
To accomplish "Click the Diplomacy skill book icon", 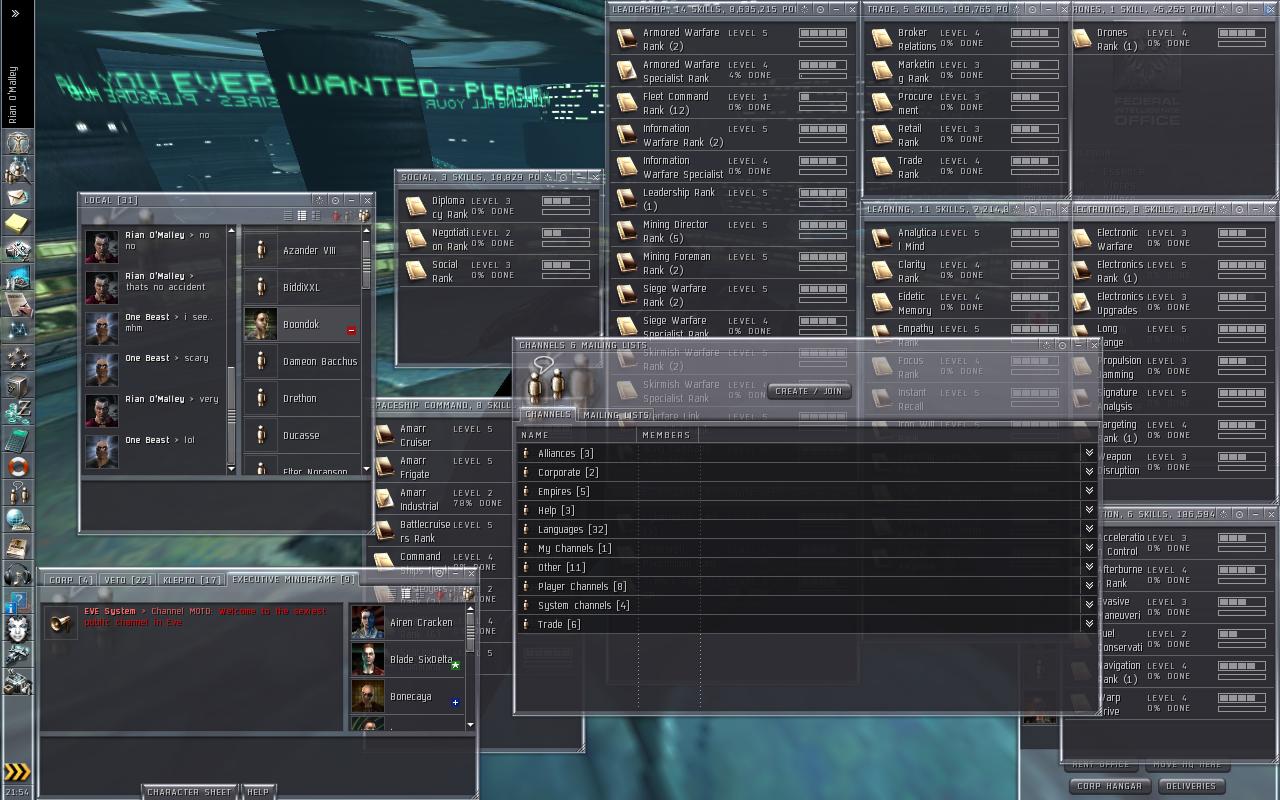I will tap(416, 207).
